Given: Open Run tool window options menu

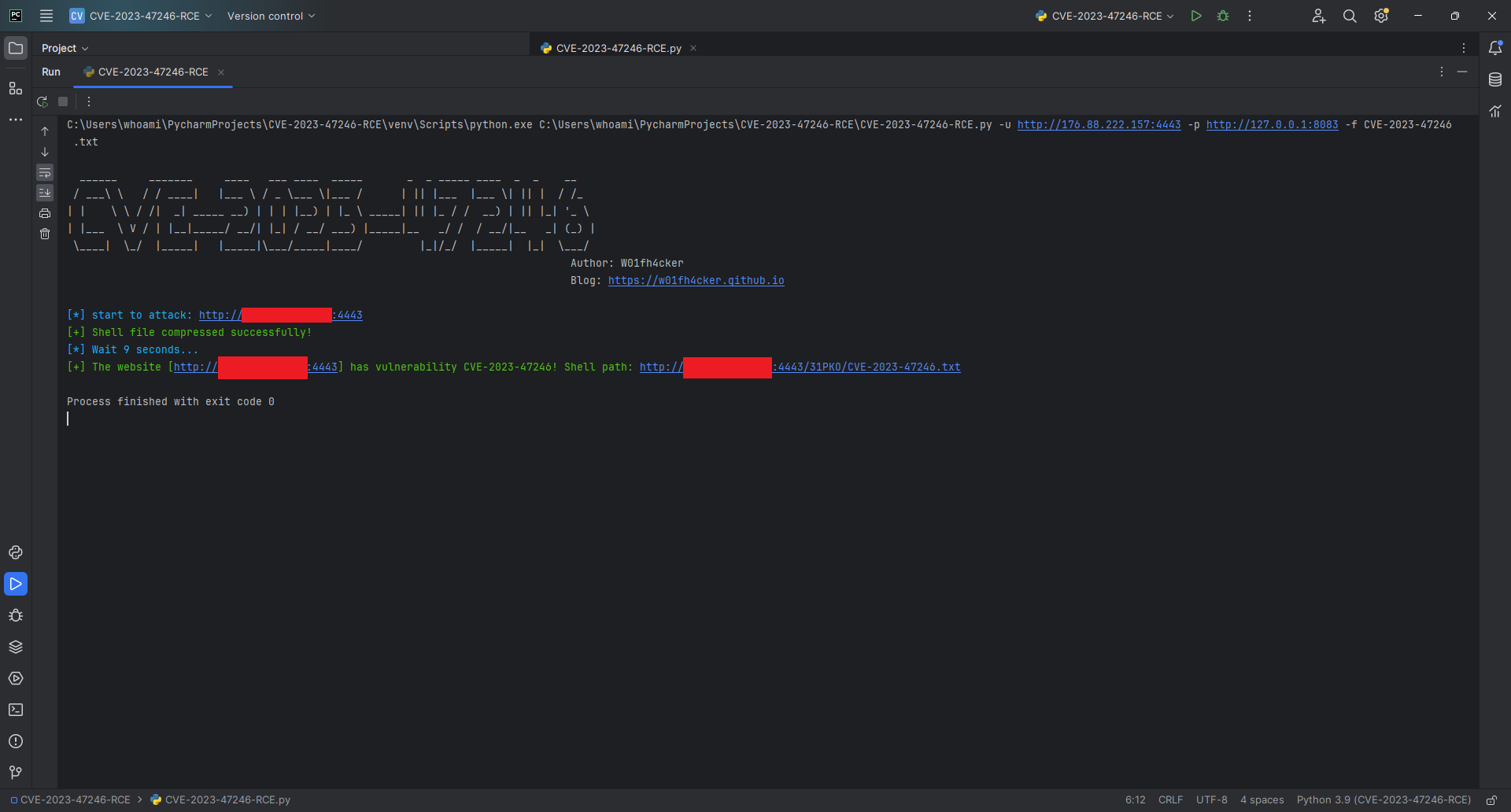Looking at the screenshot, I should click(1442, 72).
